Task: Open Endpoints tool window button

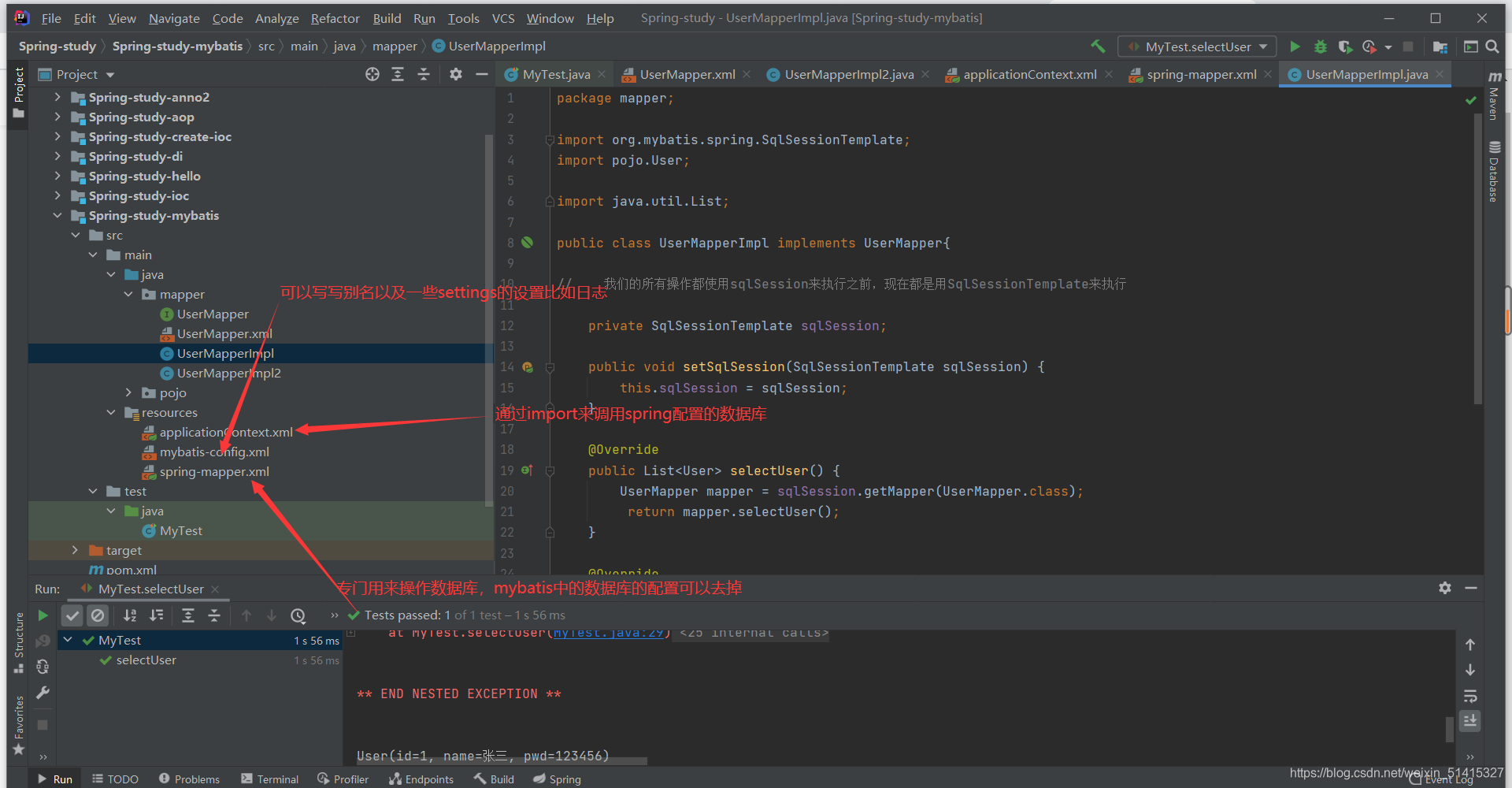Action: pyautogui.click(x=421, y=779)
